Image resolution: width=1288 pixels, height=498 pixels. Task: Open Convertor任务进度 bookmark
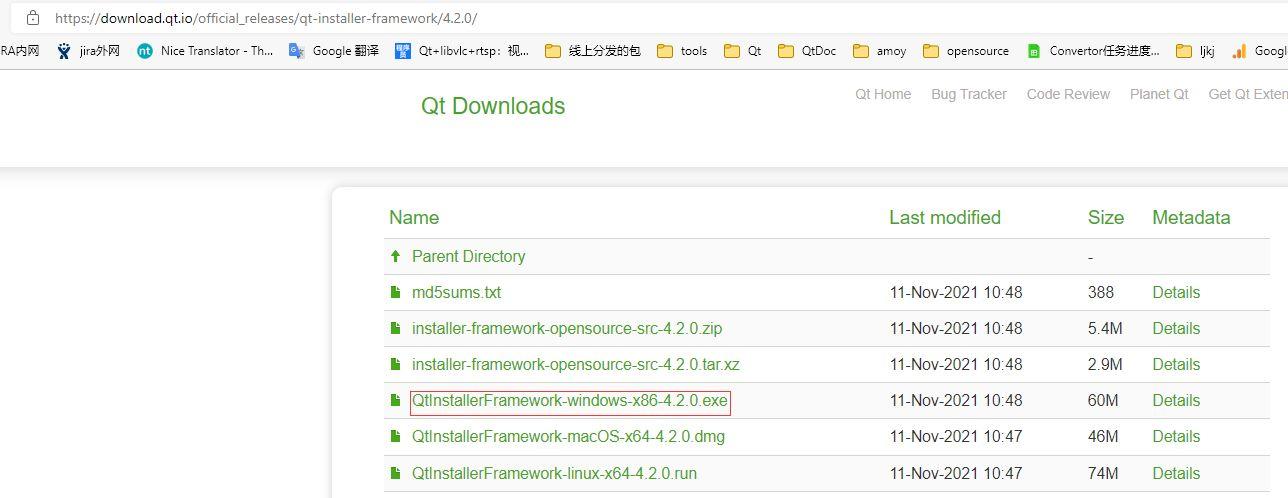(1093, 51)
